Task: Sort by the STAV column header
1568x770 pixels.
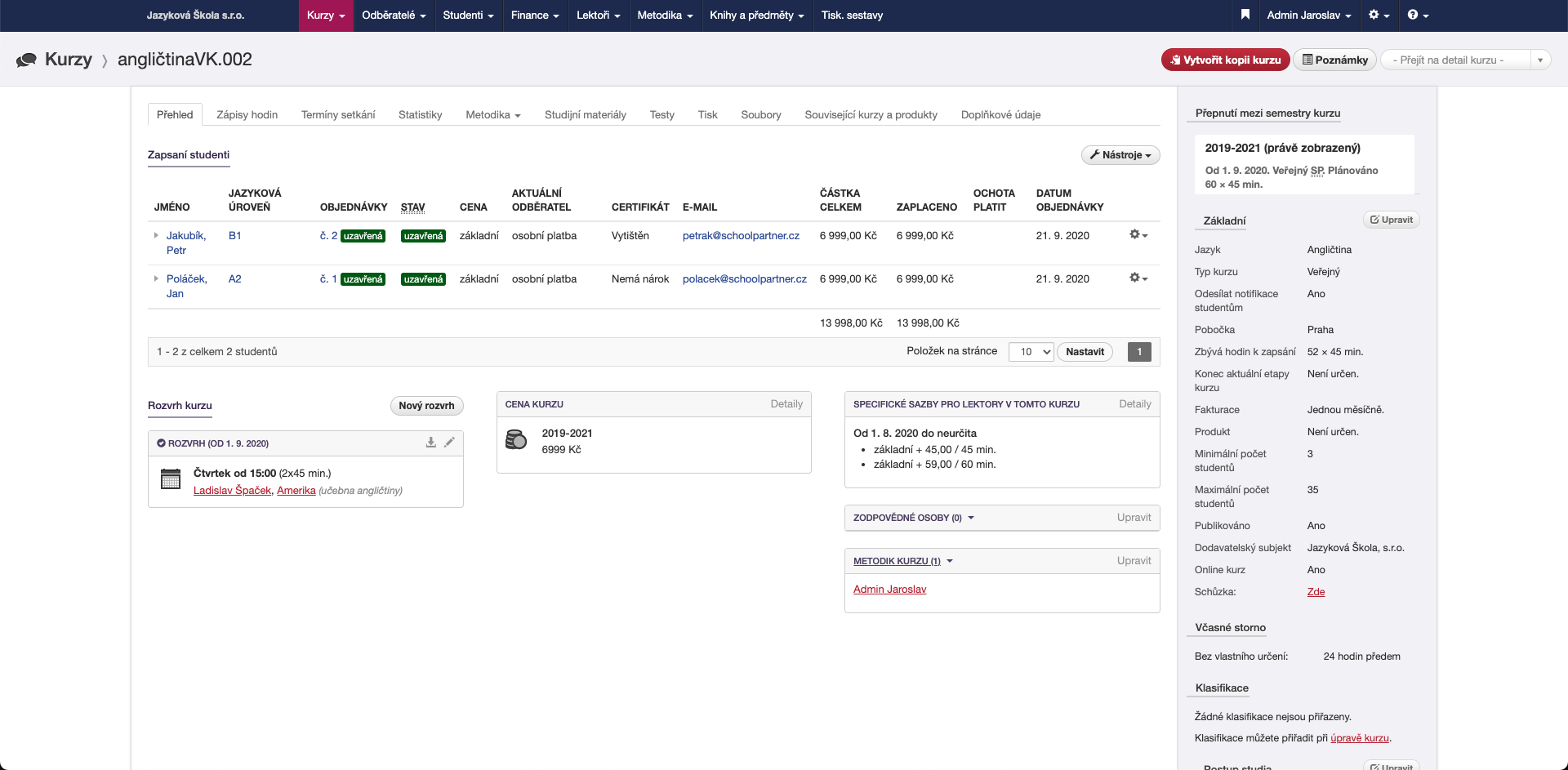Action: pyautogui.click(x=412, y=207)
